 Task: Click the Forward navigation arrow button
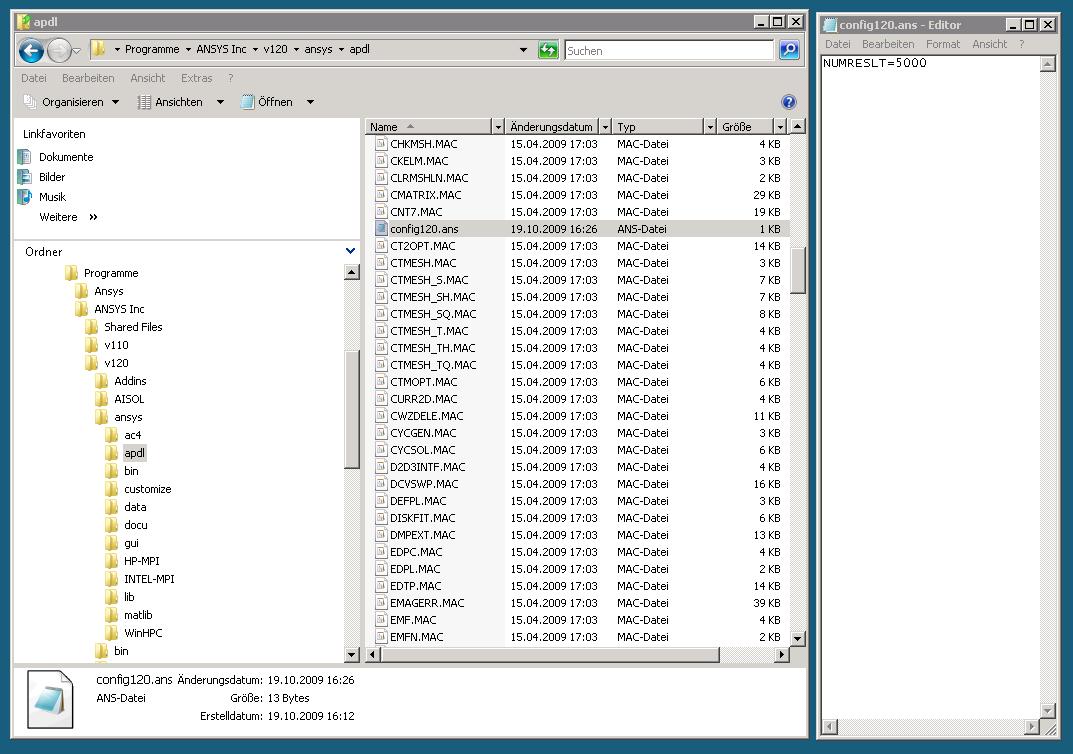click(x=60, y=50)
